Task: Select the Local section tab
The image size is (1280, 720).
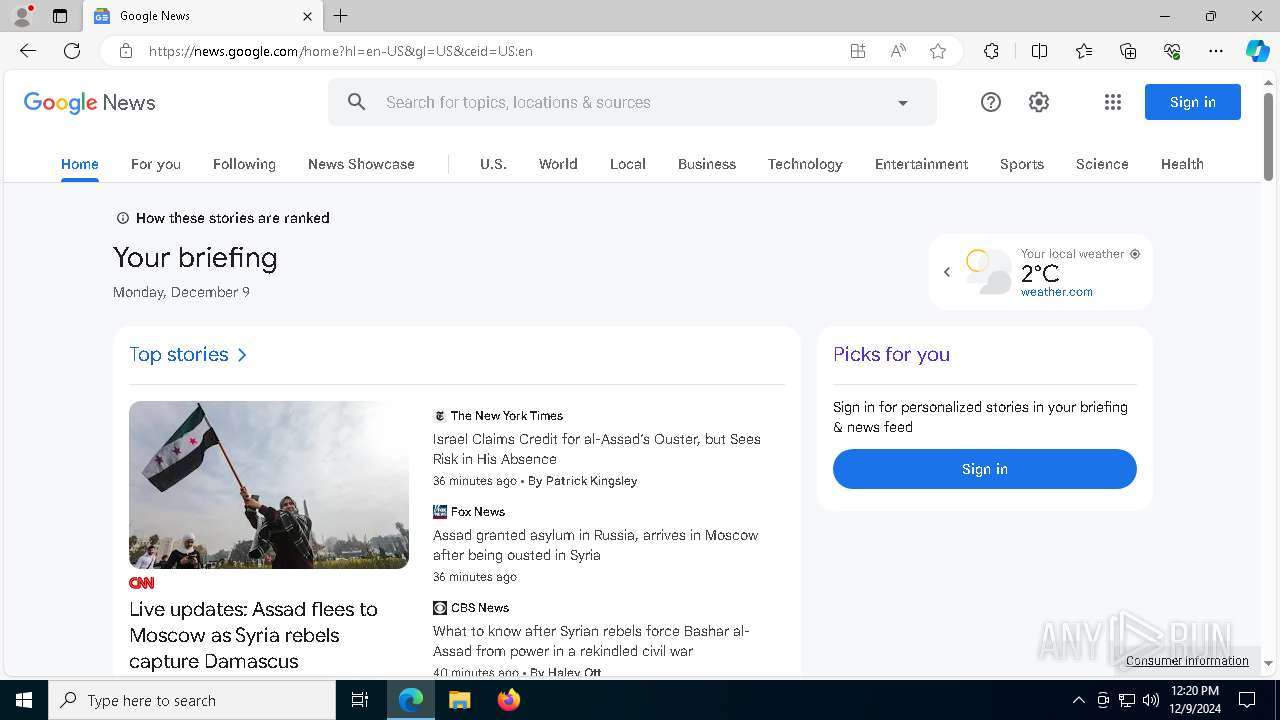Action: pos(628,164)
